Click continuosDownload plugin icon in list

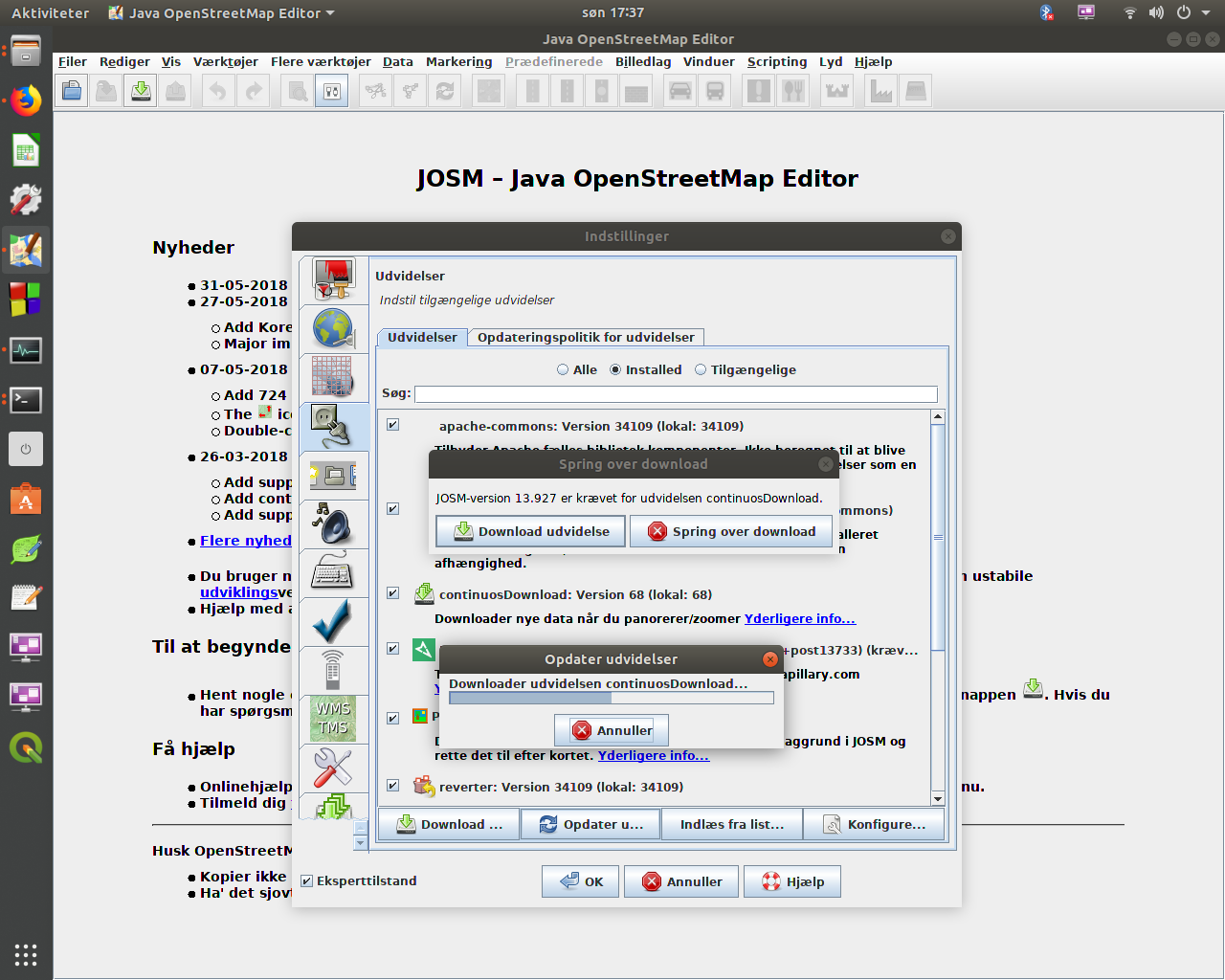click(424, 594)
